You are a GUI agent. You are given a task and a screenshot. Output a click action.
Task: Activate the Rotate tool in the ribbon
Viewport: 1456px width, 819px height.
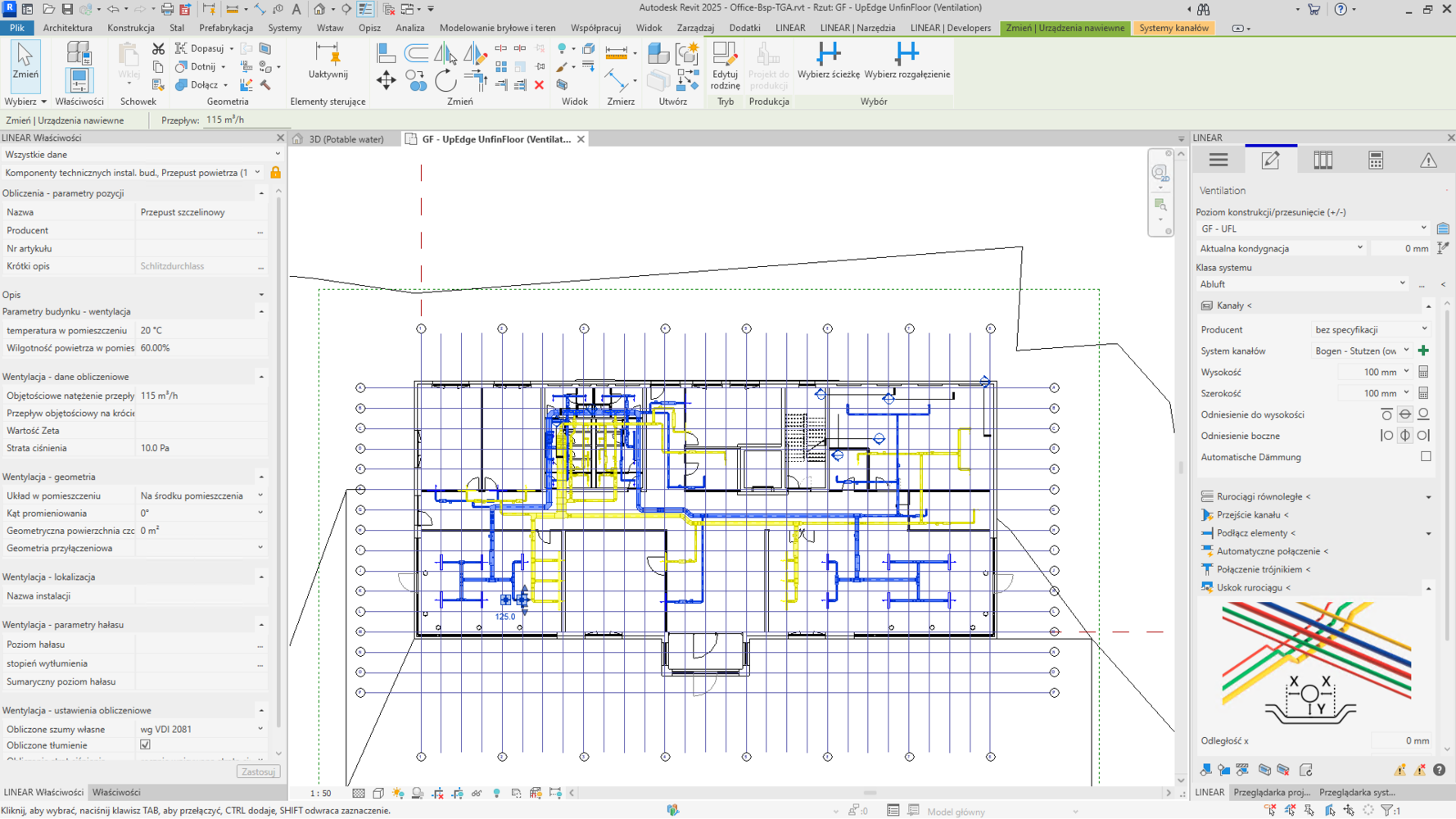coord(445,81)
